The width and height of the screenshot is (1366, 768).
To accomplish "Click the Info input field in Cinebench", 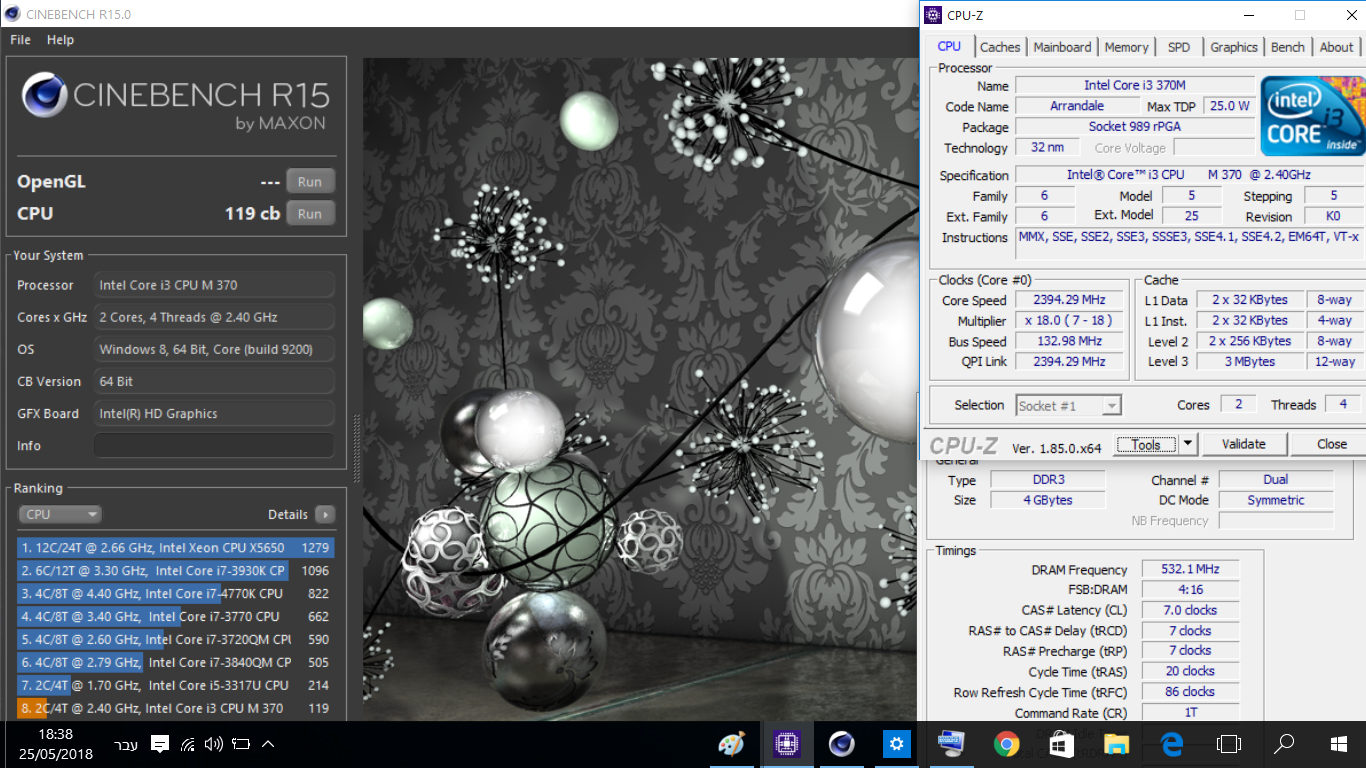I will pyautogui.click(x=214, y=445).
